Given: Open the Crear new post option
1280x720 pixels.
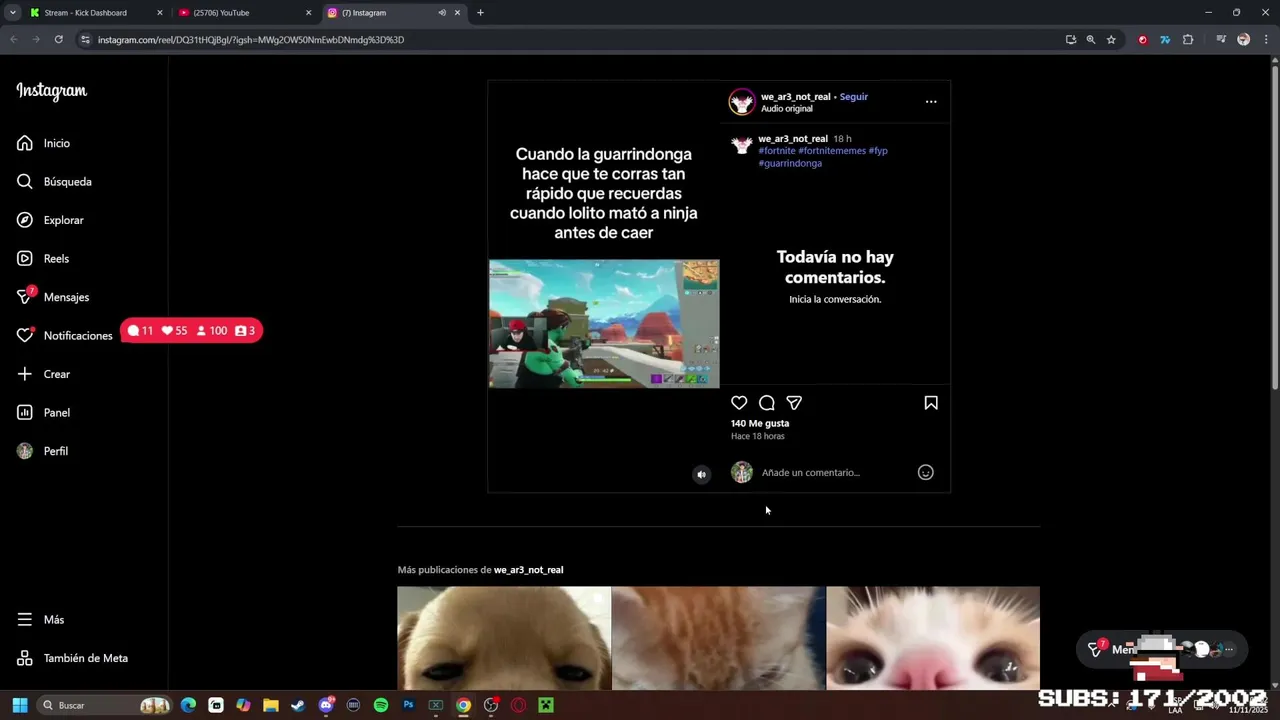Looking at the screenshot, I should [43, 374].
